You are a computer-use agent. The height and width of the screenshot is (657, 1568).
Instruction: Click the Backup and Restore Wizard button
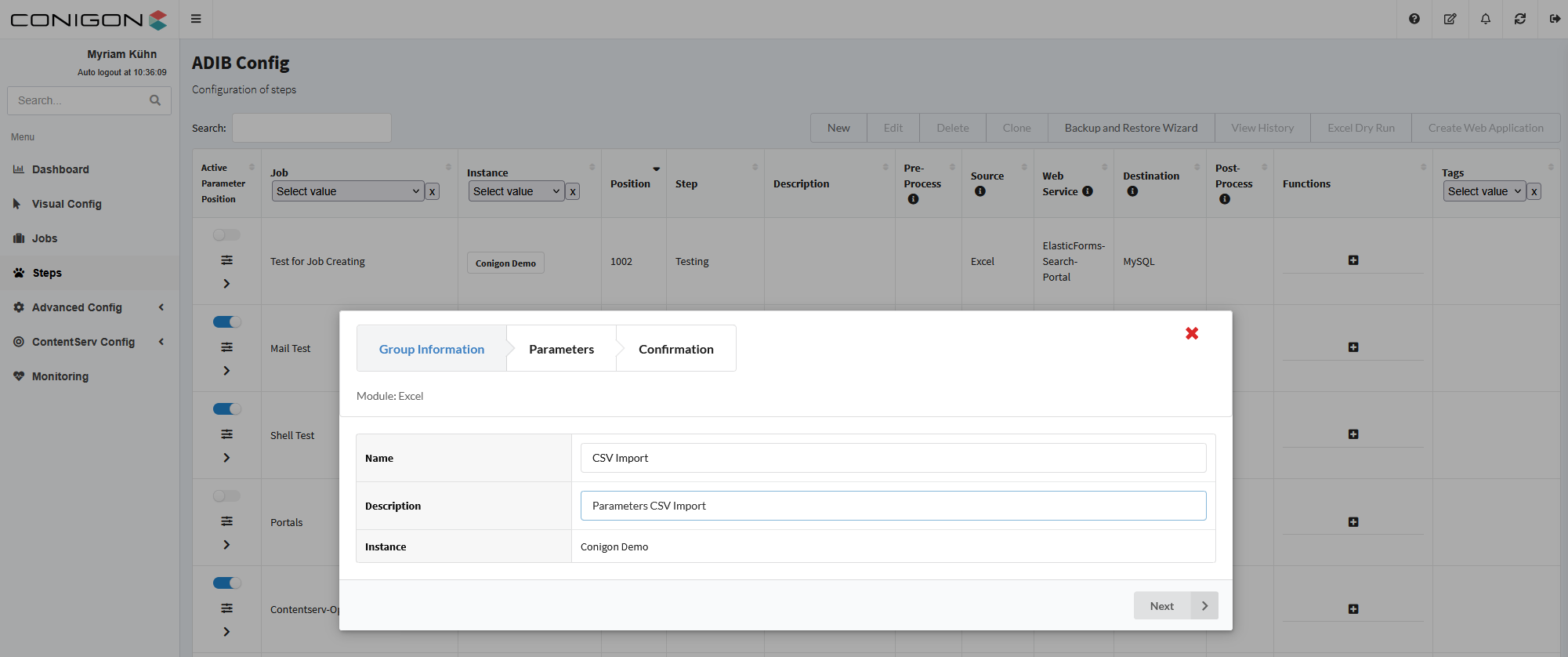tap(1131, 128)
